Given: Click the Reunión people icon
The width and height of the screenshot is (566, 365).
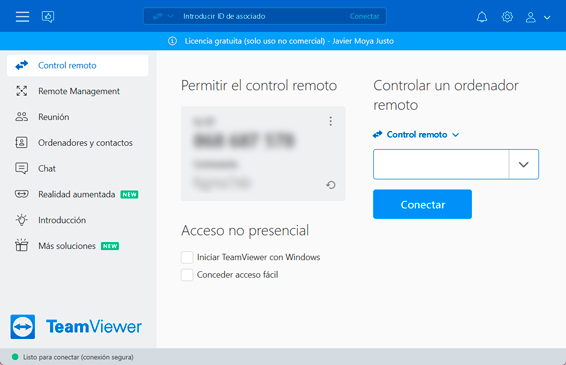Looking at the screenshot, I should (22, 117).
